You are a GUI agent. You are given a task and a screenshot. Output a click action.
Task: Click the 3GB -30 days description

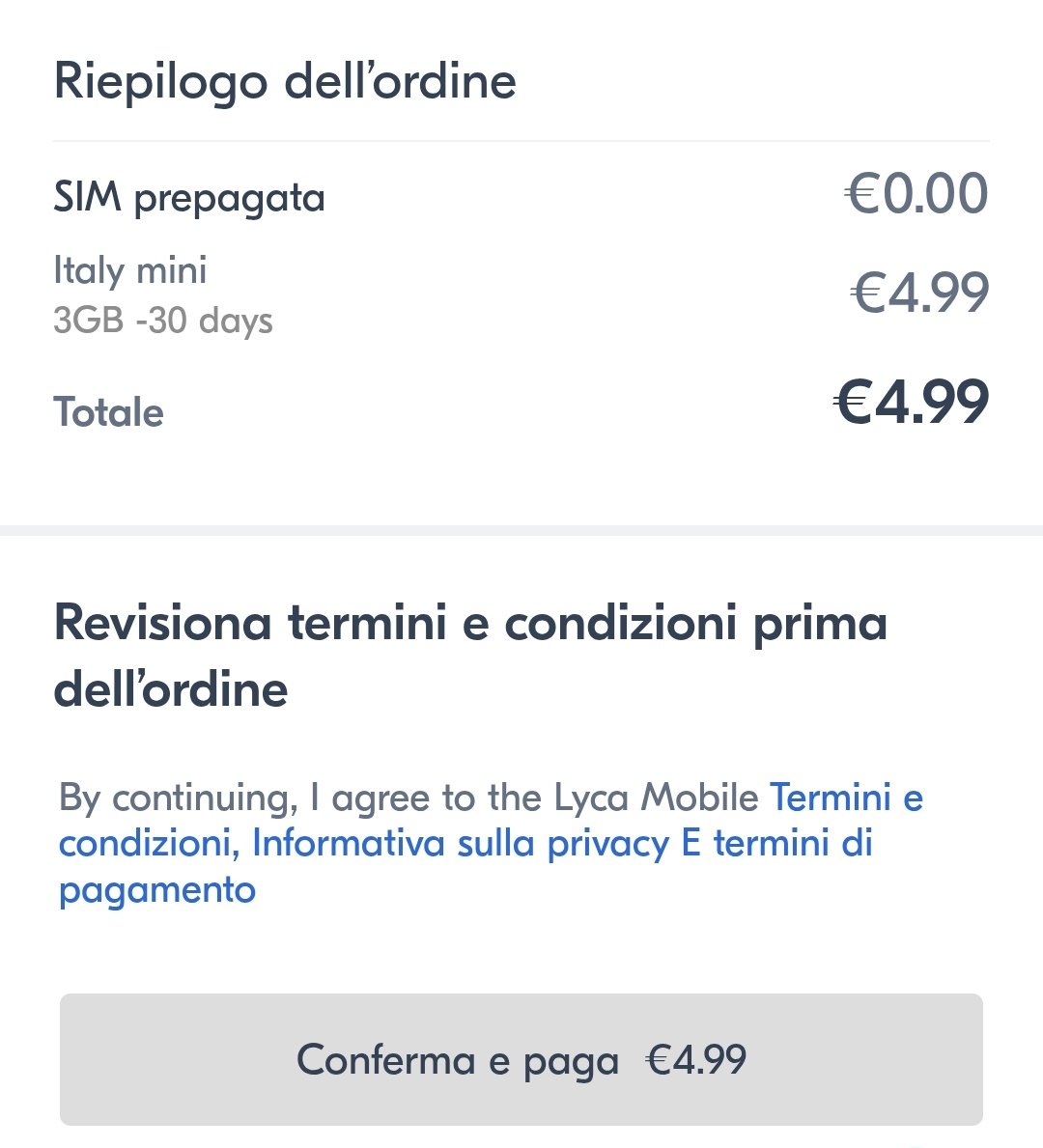click(x=163, y=321)
